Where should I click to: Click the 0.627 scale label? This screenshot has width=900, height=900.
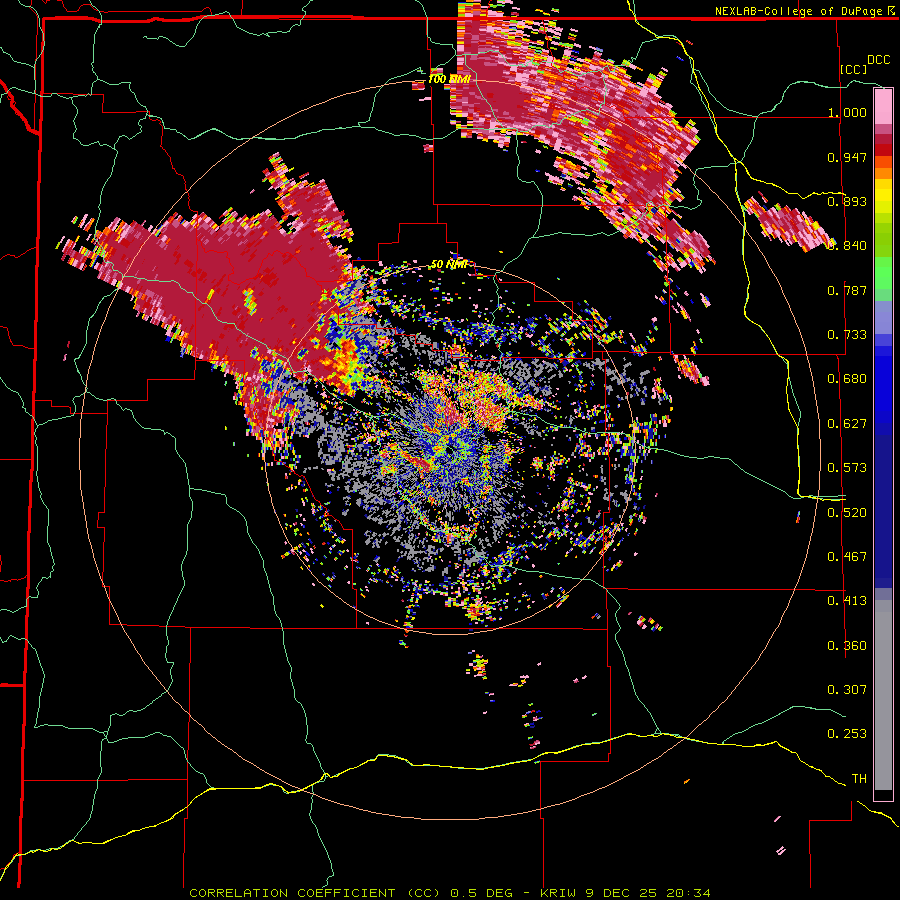pyautogui.click(x=847, y=424)
